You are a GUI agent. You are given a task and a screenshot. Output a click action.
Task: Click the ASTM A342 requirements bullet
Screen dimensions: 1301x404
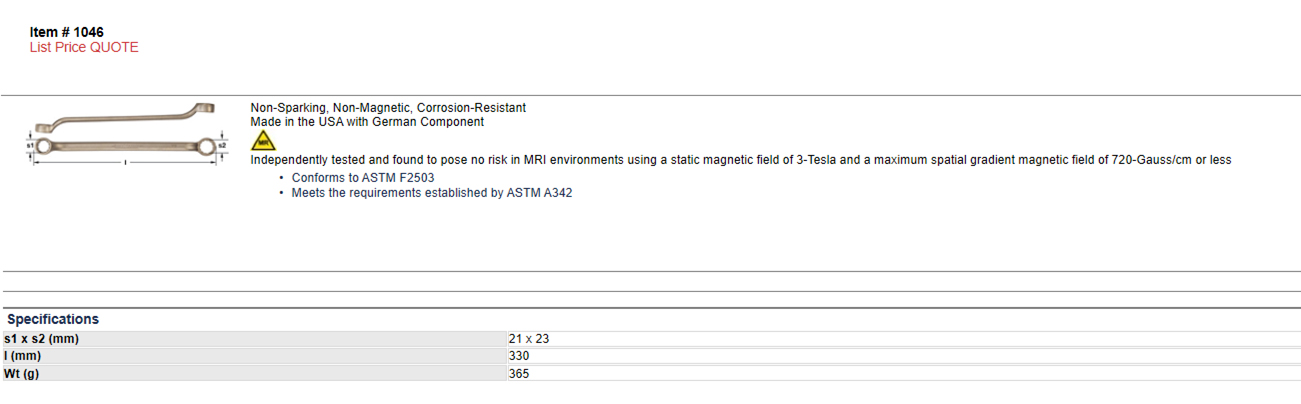click(x=432, y=193)
